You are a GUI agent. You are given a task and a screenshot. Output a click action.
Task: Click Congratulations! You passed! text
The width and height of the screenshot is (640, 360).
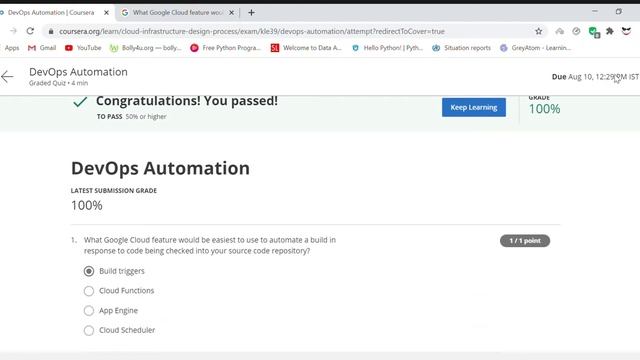[187, 101]
